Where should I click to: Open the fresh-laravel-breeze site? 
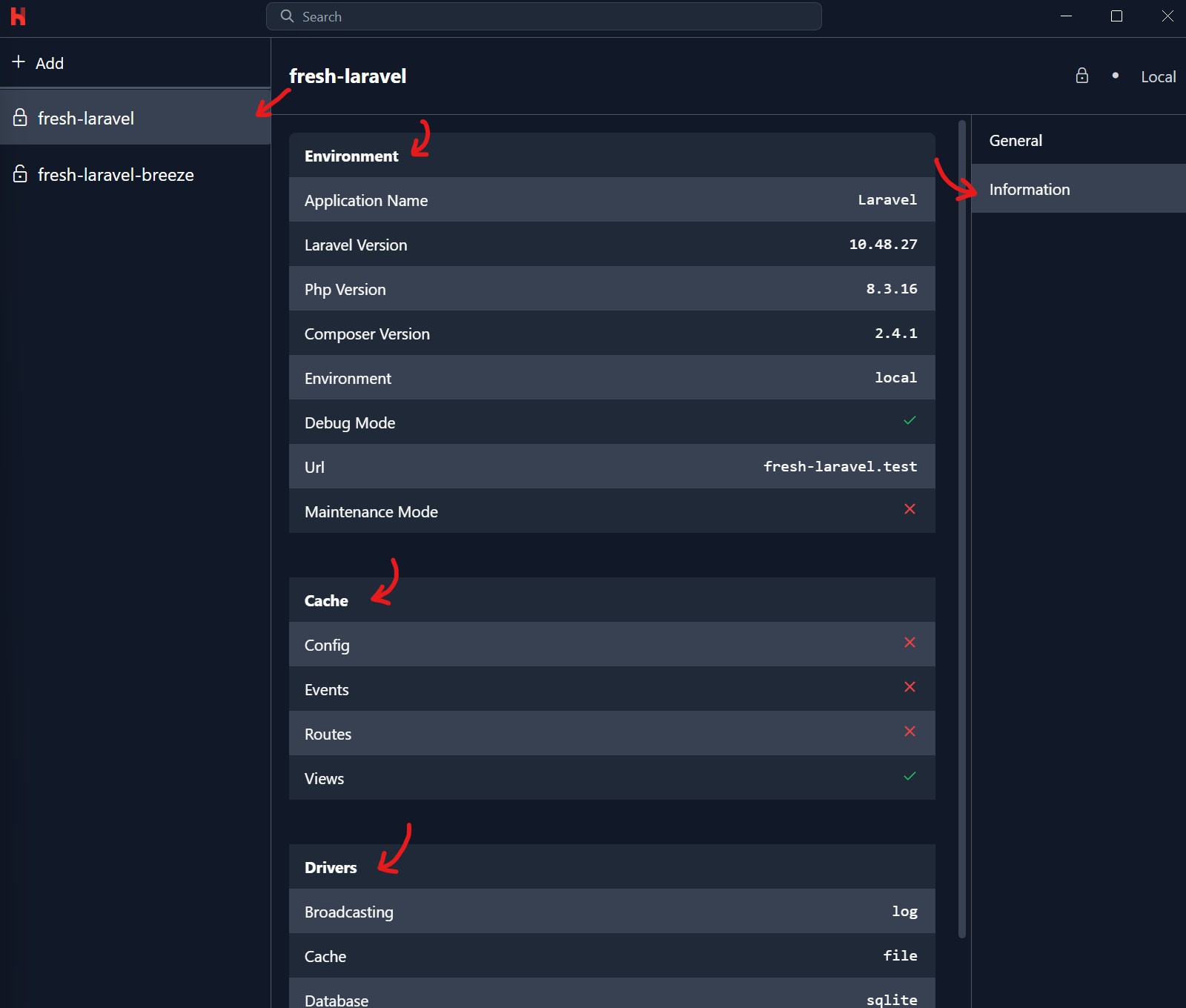tap(116, 175)
